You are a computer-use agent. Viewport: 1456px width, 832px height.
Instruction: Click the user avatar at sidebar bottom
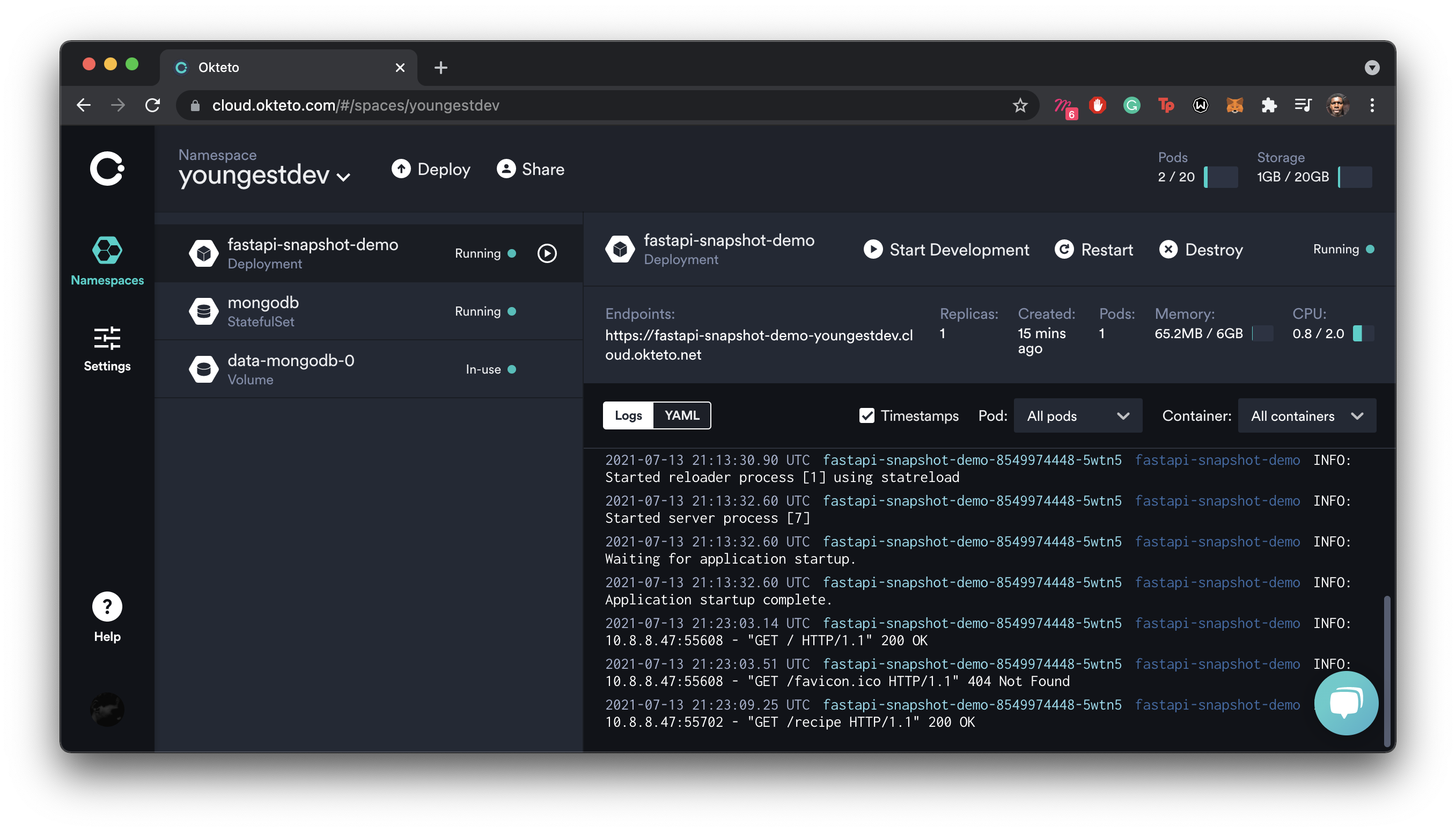(107, 709)
